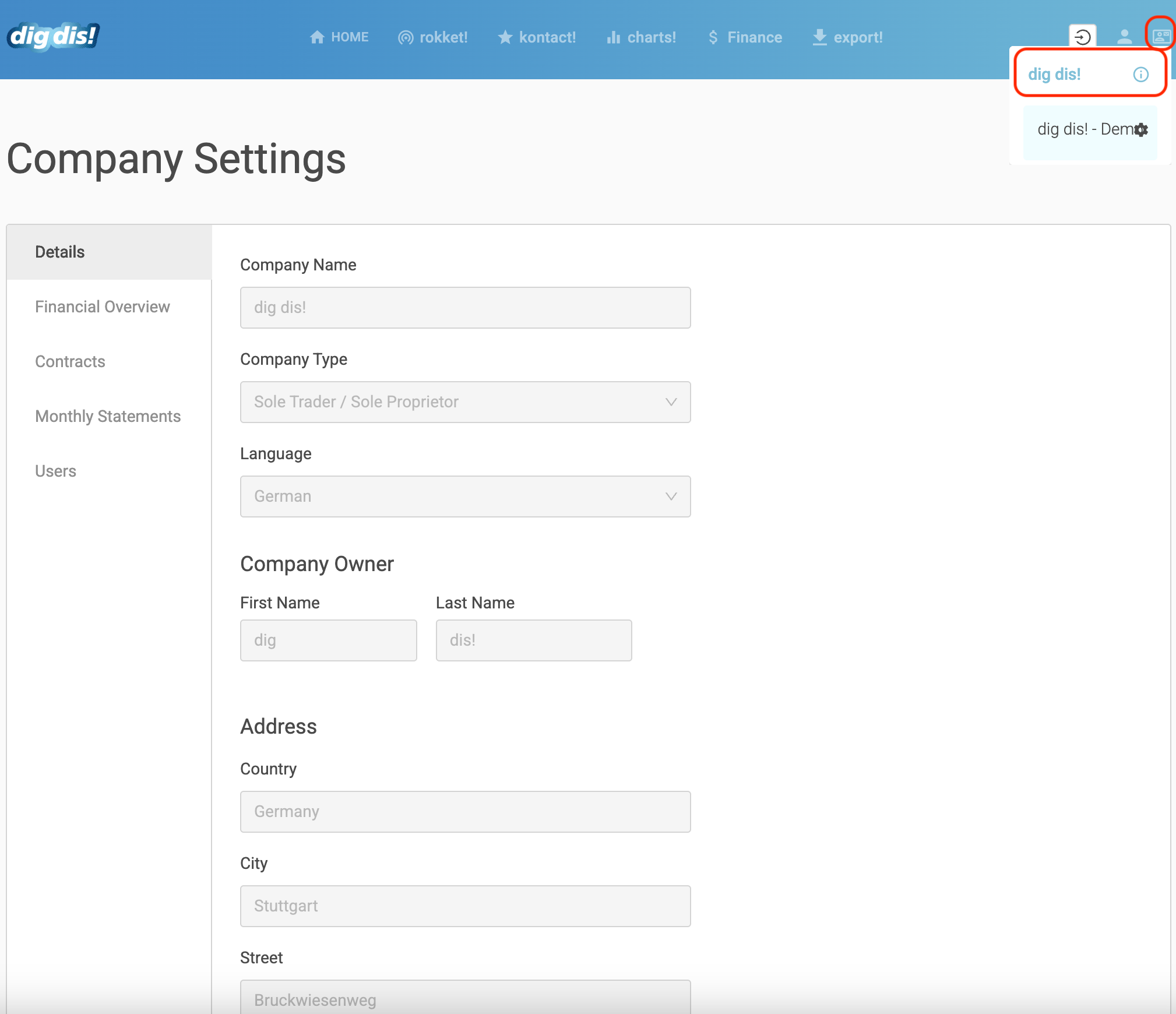
Task: Click the contact card company icon
Action: coord(1161,37)
